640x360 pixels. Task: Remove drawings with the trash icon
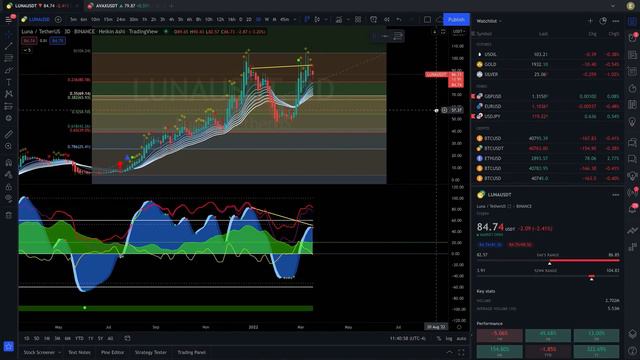9,215
